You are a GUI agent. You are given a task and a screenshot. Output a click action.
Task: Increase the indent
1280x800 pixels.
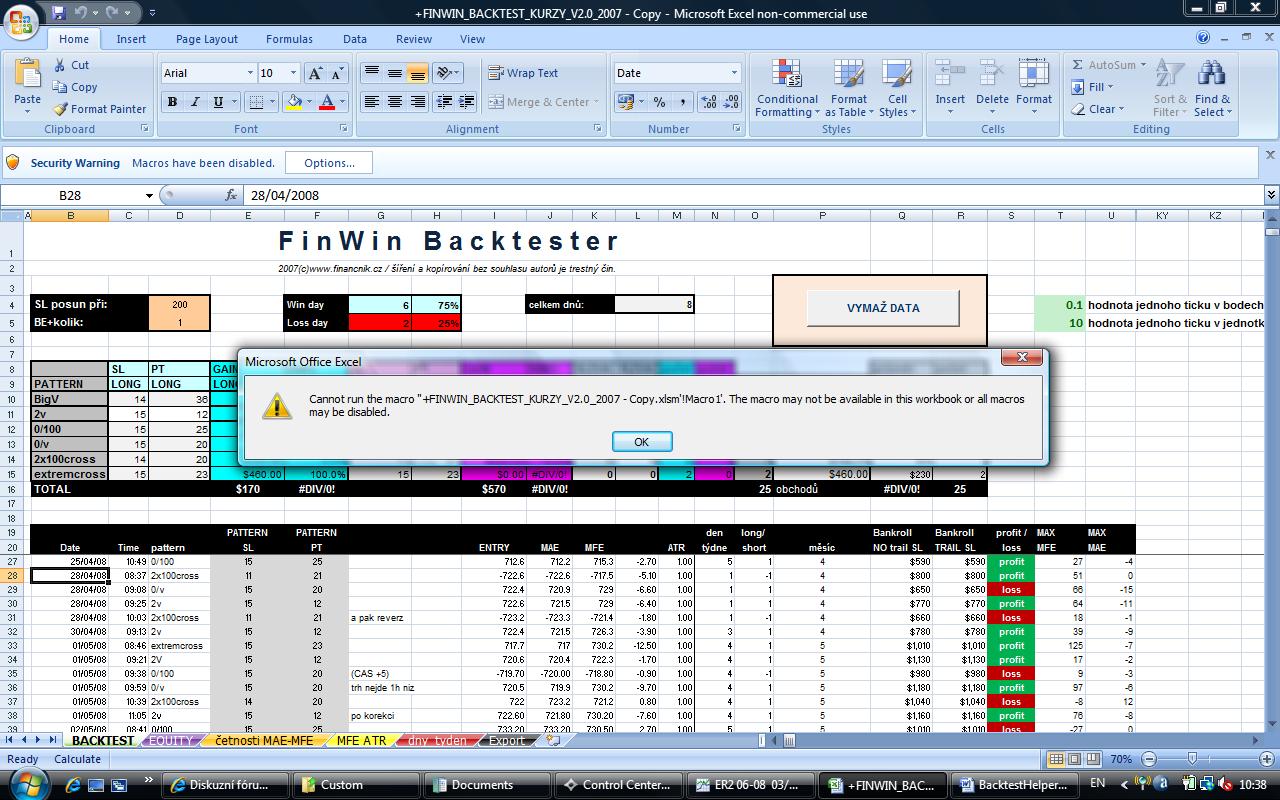pyautogui.click(x=466, y=102)
